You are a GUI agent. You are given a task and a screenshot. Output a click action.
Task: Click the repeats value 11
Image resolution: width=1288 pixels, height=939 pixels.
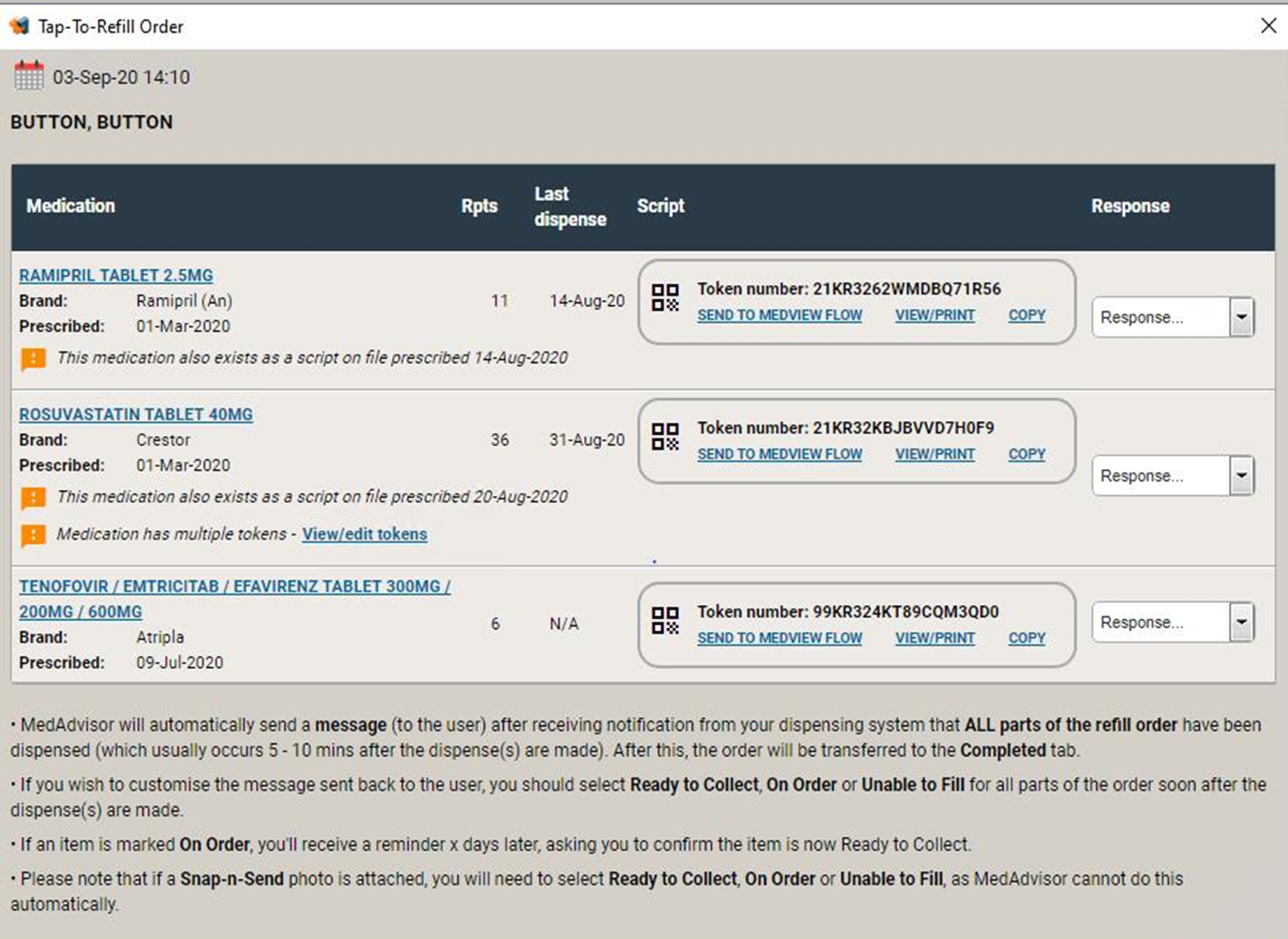click(499, 301)
